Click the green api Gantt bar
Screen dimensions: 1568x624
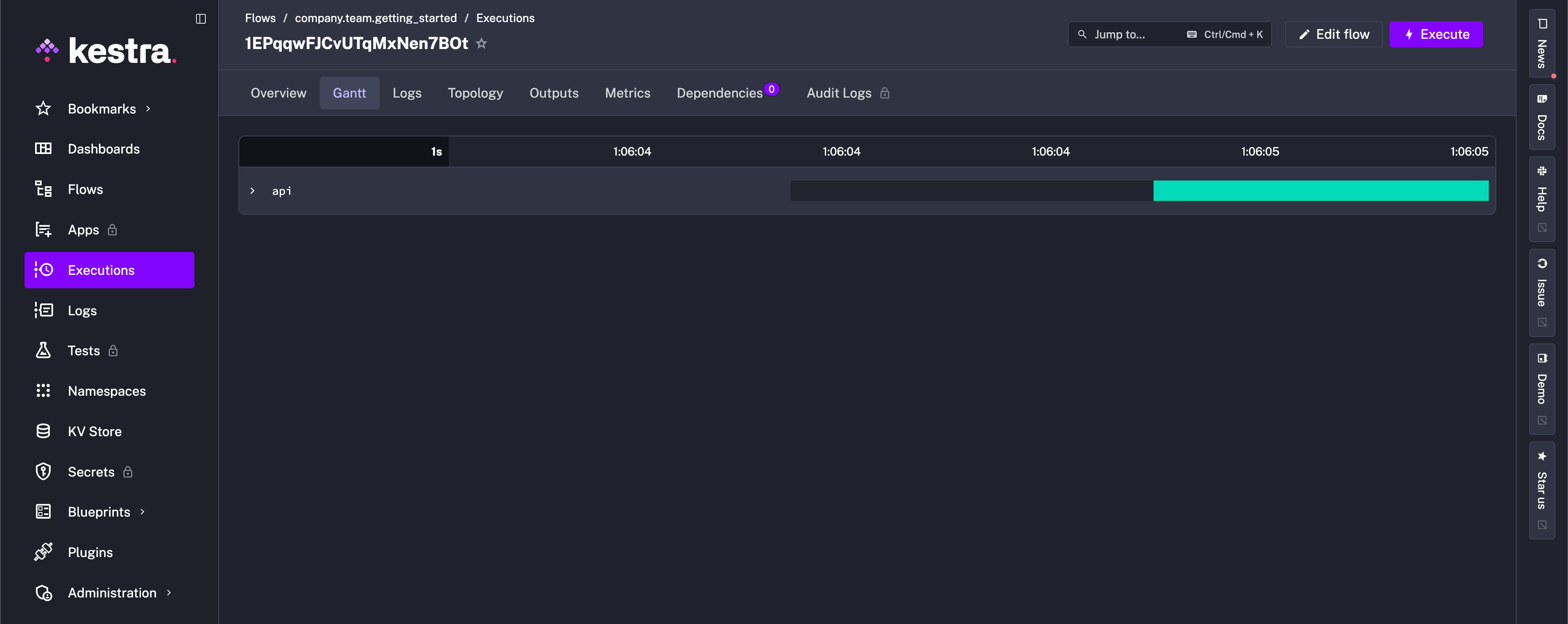coord(1320,191)
